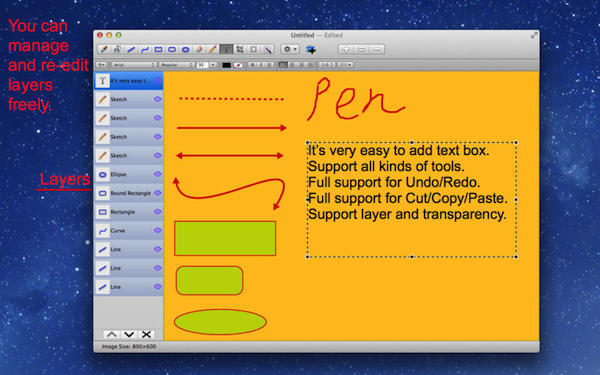Select the rectangular selection marquee tool
600x375 pixels.
253,49
